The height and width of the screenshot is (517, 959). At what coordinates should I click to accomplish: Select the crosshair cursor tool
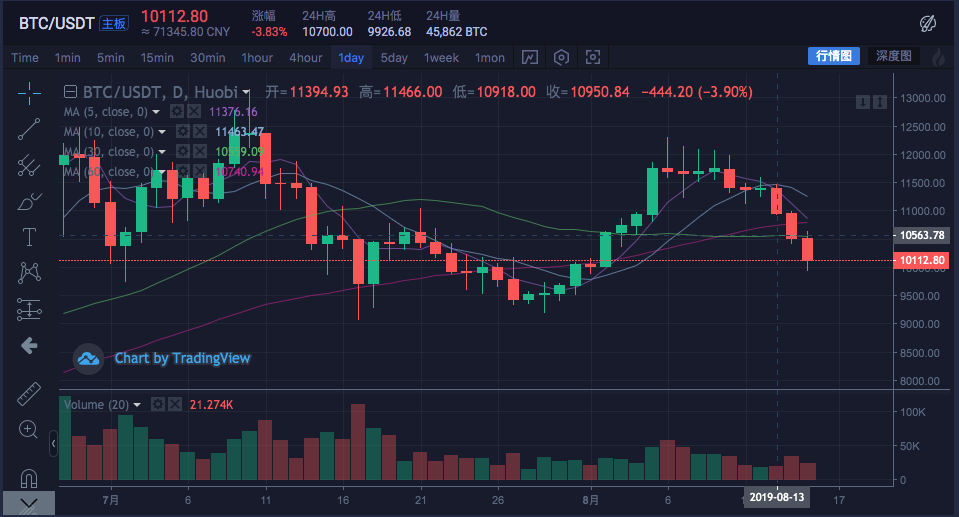pyautogui.click(x=29, y=93)
